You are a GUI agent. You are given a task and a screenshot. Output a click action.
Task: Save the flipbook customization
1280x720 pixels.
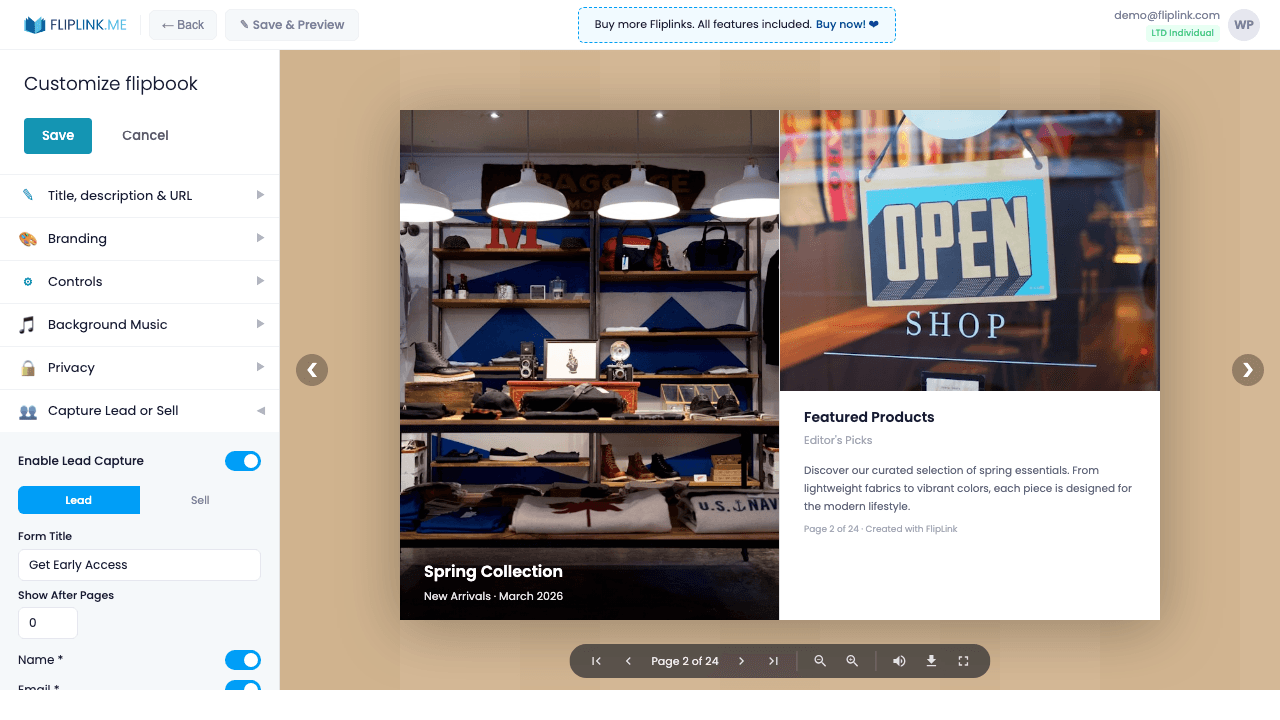(x=57, y=135)
